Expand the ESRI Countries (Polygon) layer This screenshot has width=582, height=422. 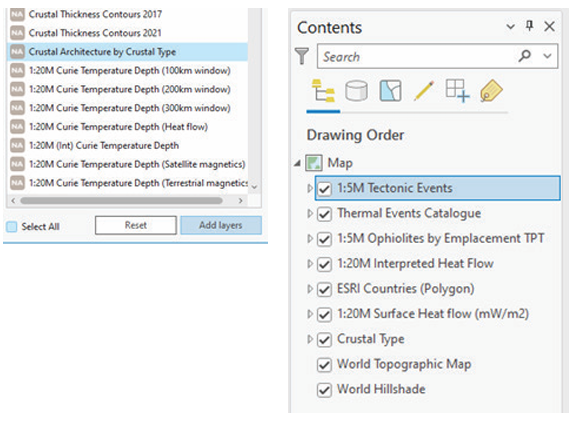pos(310,289)
